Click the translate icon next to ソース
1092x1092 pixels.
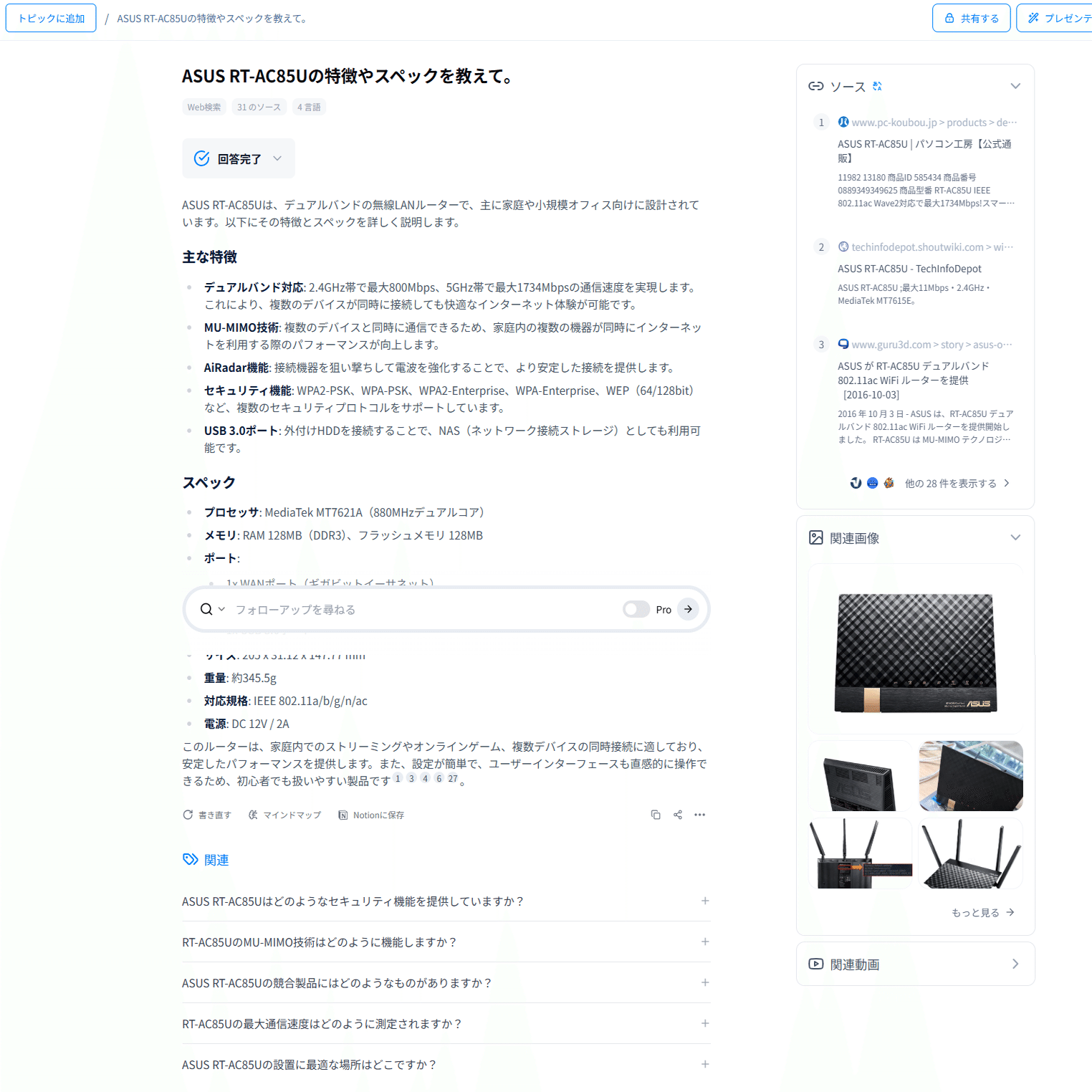pyautogui.click(x=877, y=86)
